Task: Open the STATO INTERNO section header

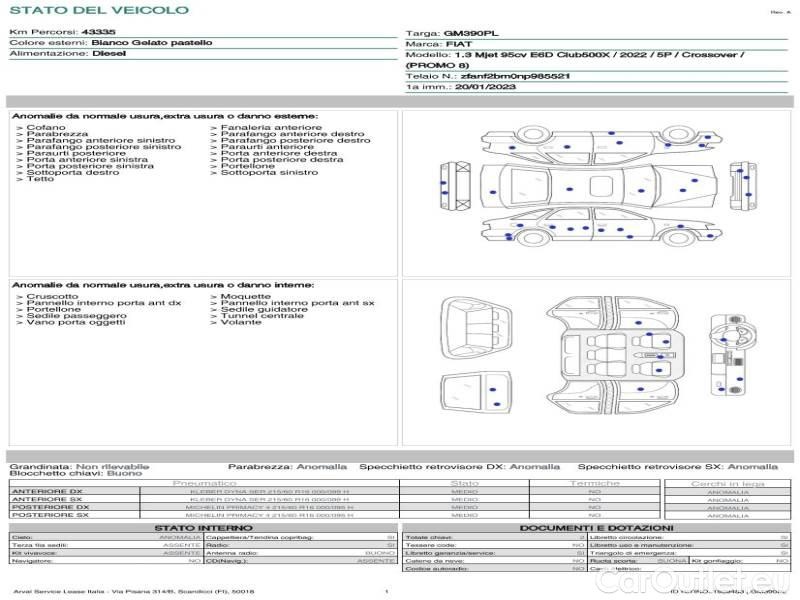Action: [x=203, y=528]
